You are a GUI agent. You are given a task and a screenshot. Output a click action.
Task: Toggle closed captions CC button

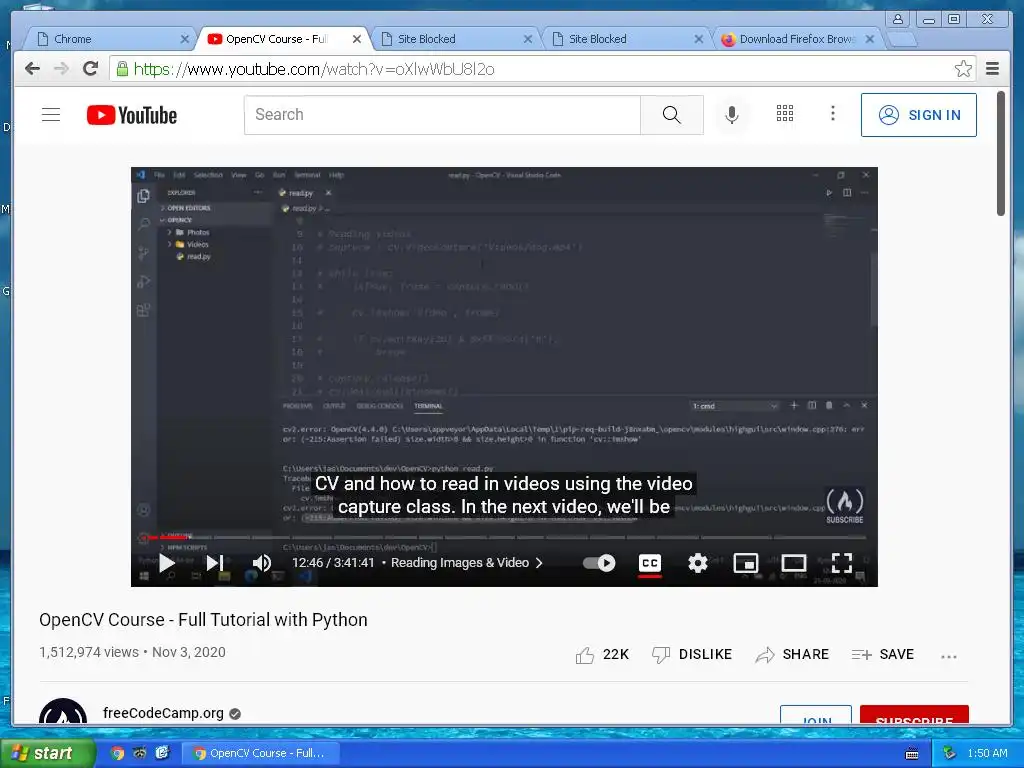pyautogui.click(x=649, y=564)
